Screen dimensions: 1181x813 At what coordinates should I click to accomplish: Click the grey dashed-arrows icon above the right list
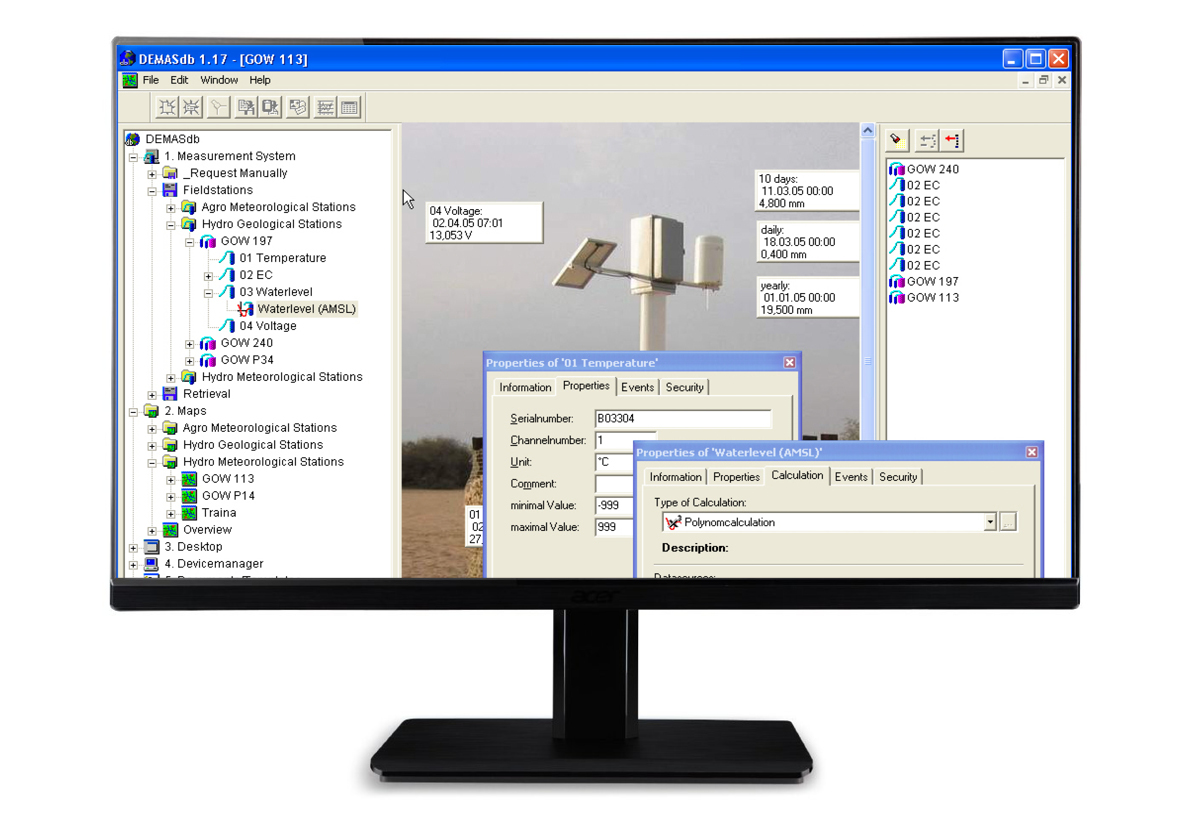[928, 140]
